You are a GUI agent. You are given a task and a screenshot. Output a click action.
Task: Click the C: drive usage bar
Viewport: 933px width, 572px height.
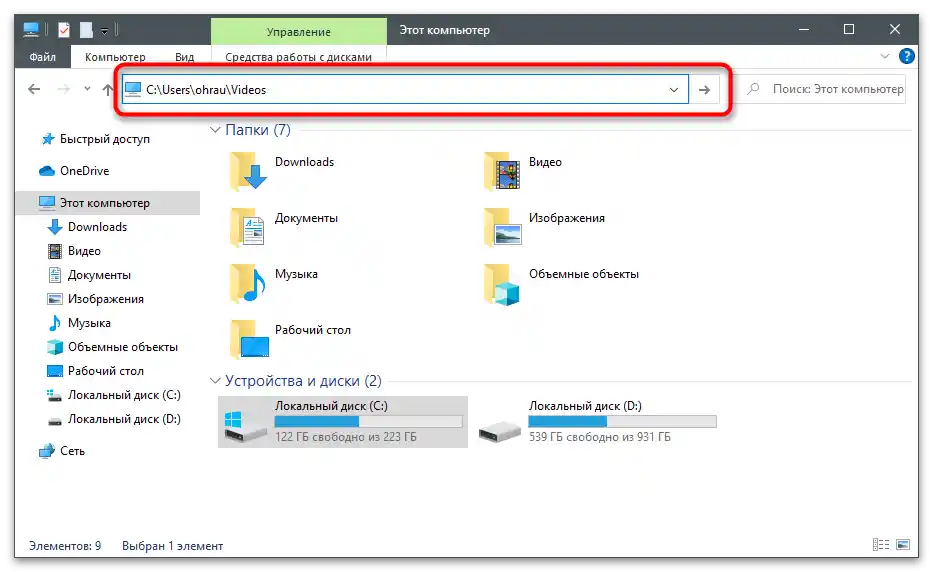[368, 421]
